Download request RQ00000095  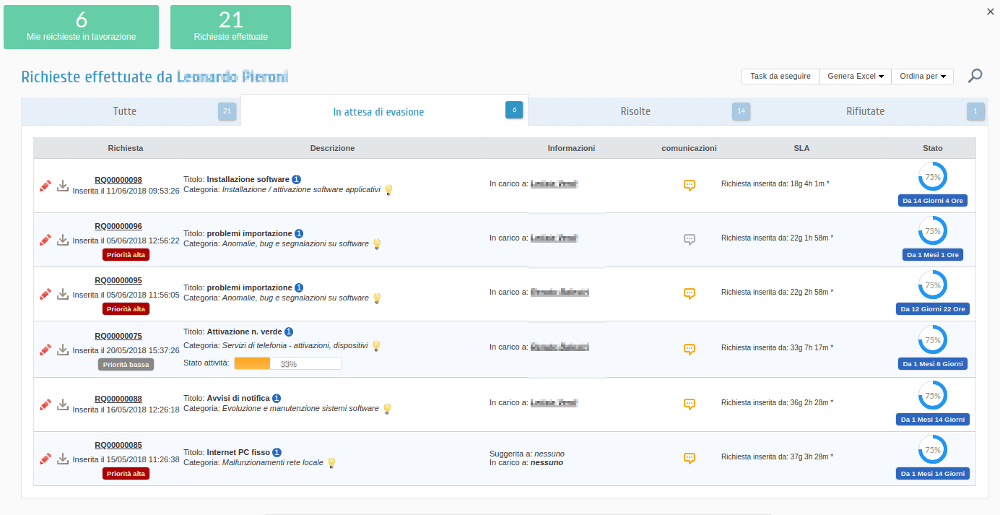pos(62,294)
